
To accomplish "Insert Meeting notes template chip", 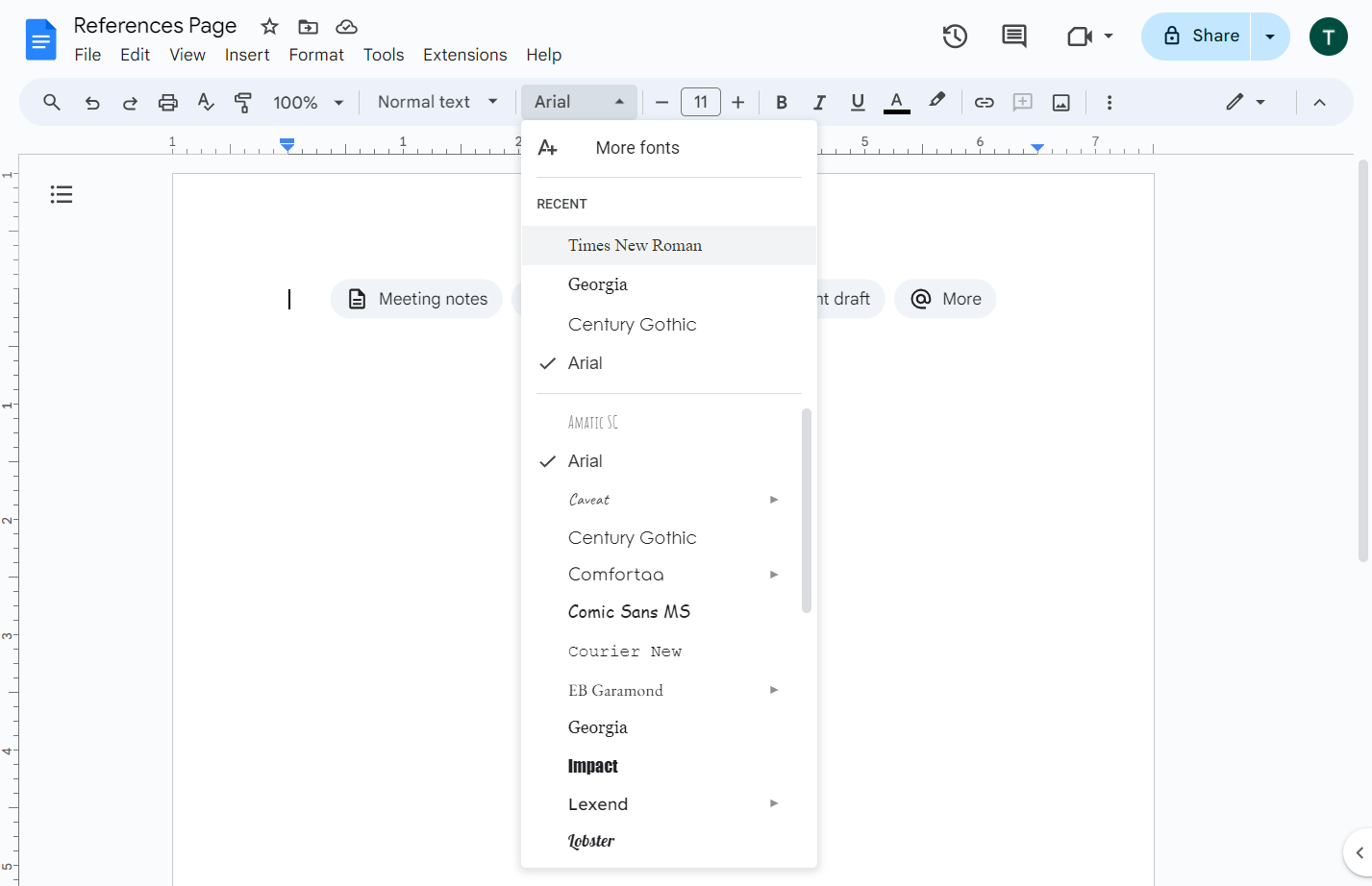I will pos(416,299).
